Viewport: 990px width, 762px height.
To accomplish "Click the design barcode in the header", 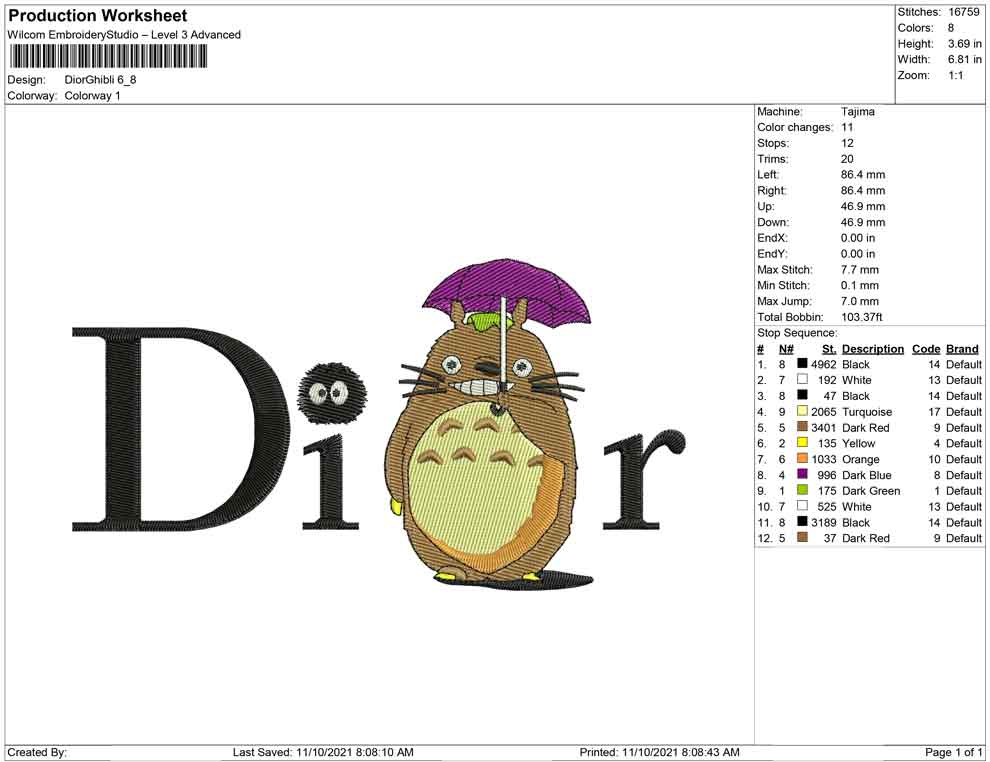I will tap(108, 57).
